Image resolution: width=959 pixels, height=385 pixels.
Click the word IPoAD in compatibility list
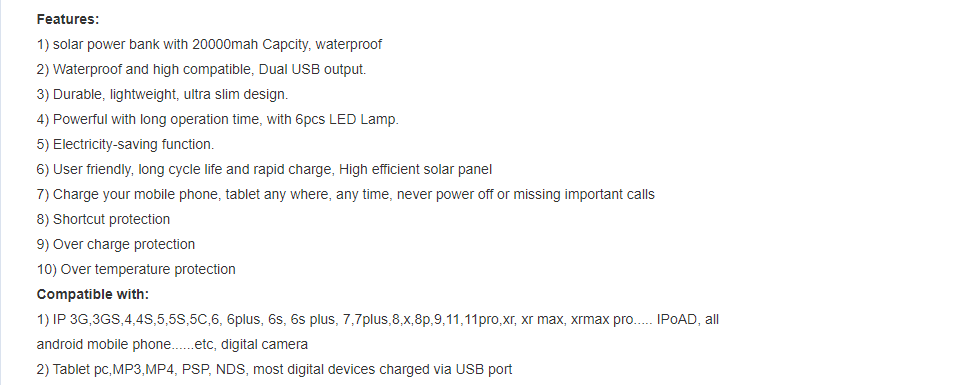point(677,320)
